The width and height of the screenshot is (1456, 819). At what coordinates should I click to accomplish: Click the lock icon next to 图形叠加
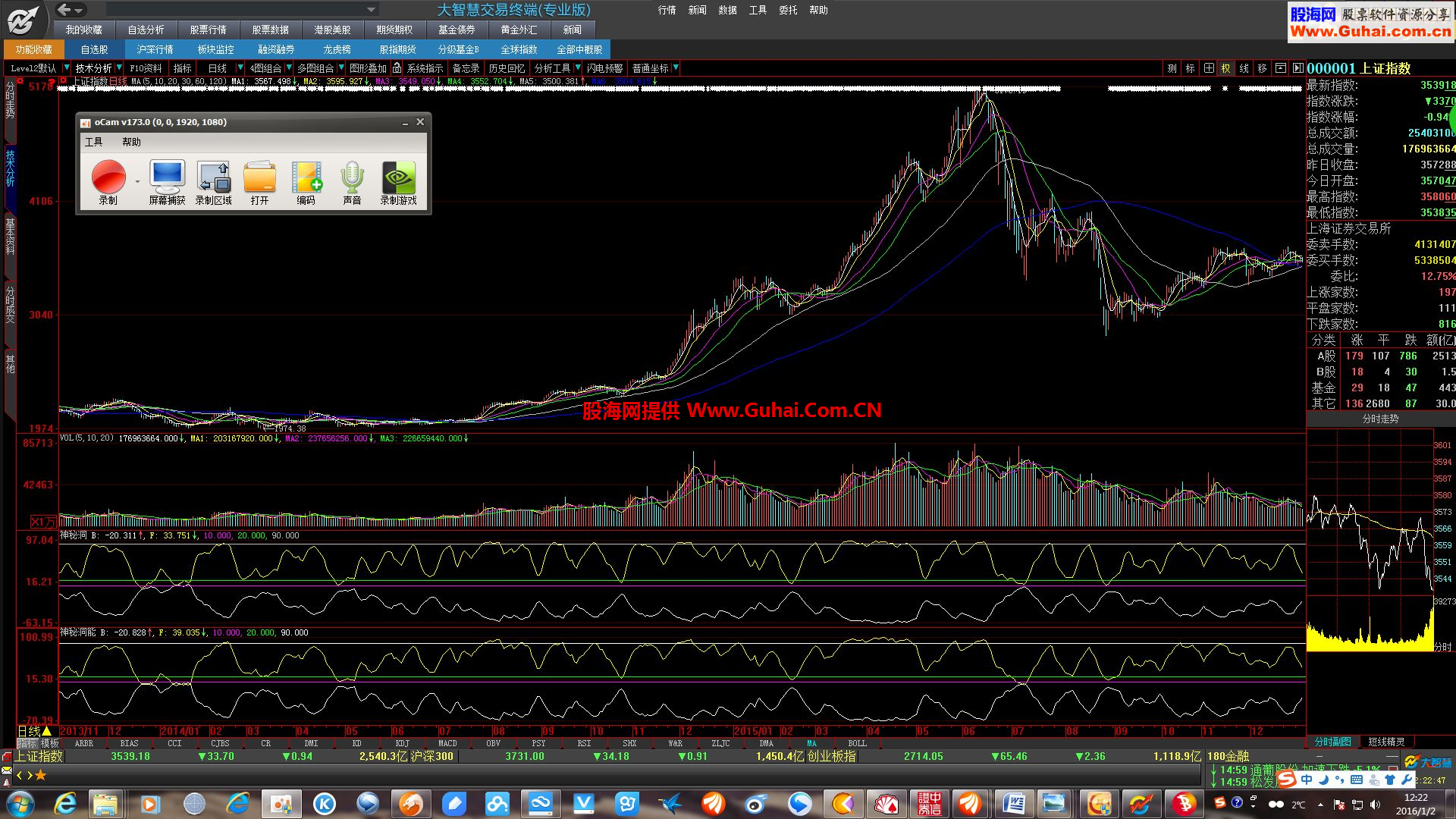click(397, 68)
